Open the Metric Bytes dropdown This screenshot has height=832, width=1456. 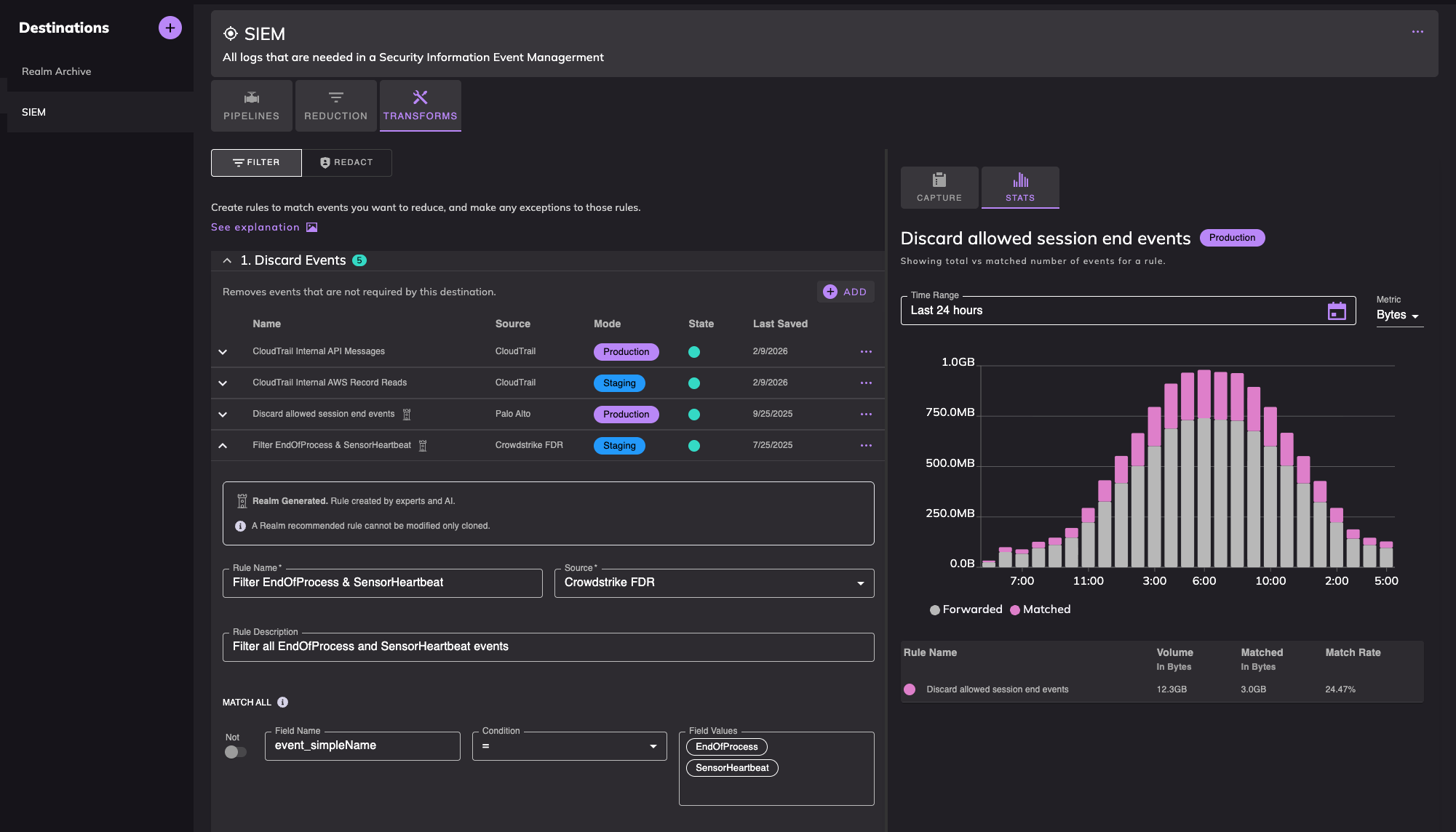tap(1398, 315)
